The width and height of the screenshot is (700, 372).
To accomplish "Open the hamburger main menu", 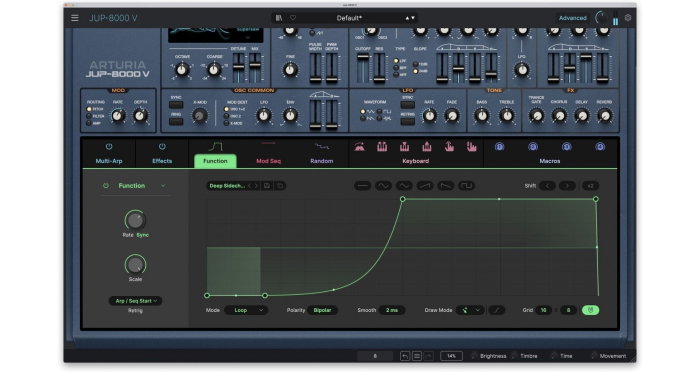I will click(x=75, y=18).
